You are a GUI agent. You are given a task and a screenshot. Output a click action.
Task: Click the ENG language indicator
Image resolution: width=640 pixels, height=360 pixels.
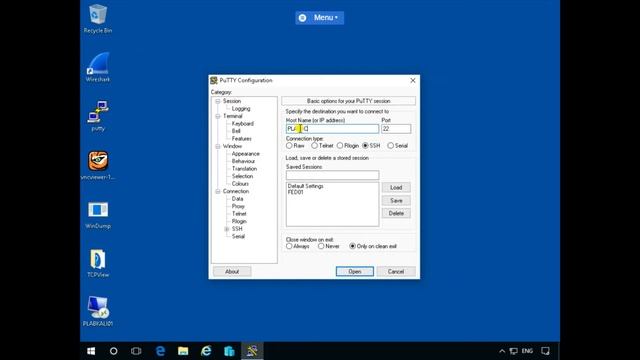tap(527, 351)
